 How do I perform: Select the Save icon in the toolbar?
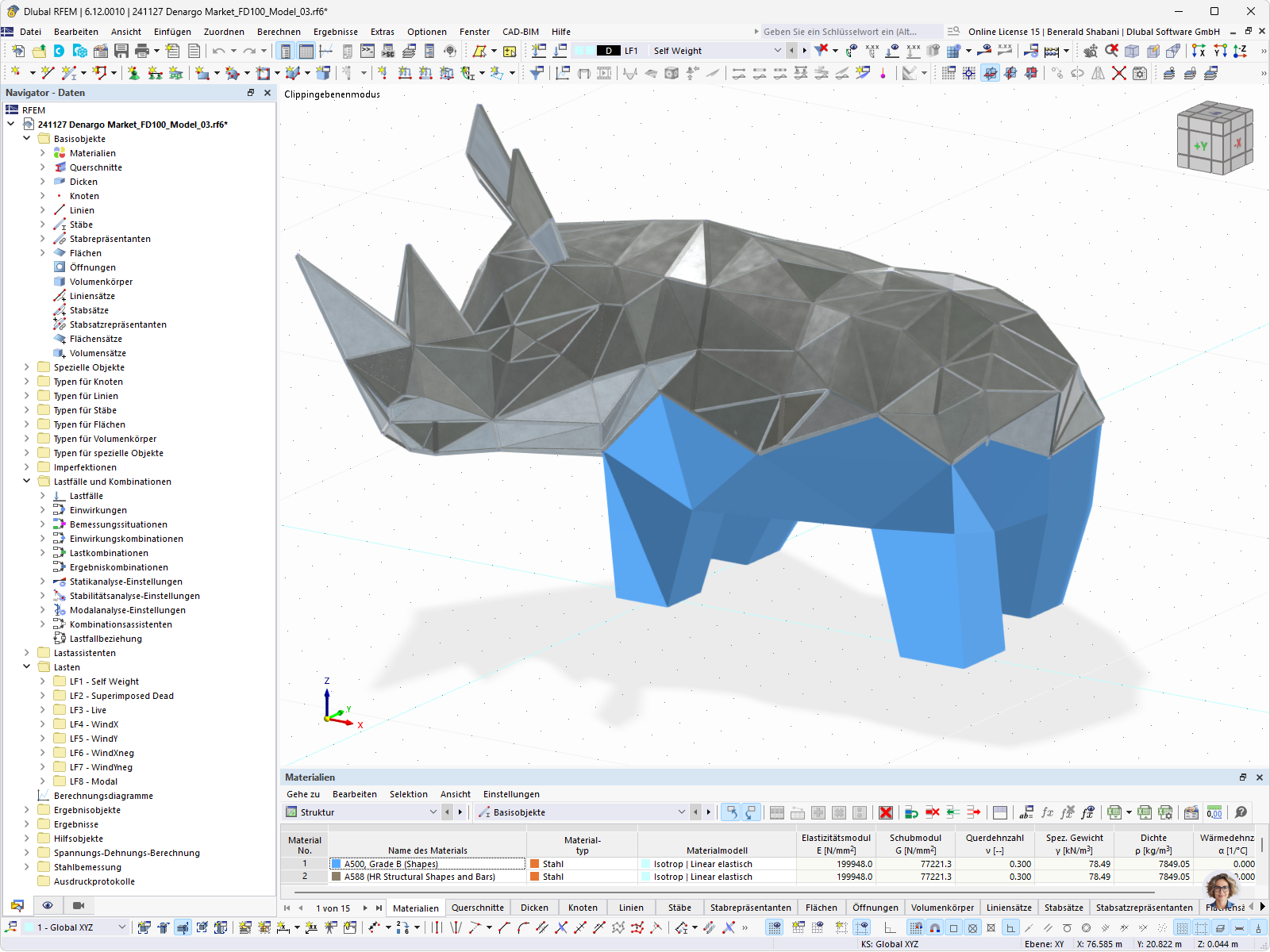pos(121,51)
